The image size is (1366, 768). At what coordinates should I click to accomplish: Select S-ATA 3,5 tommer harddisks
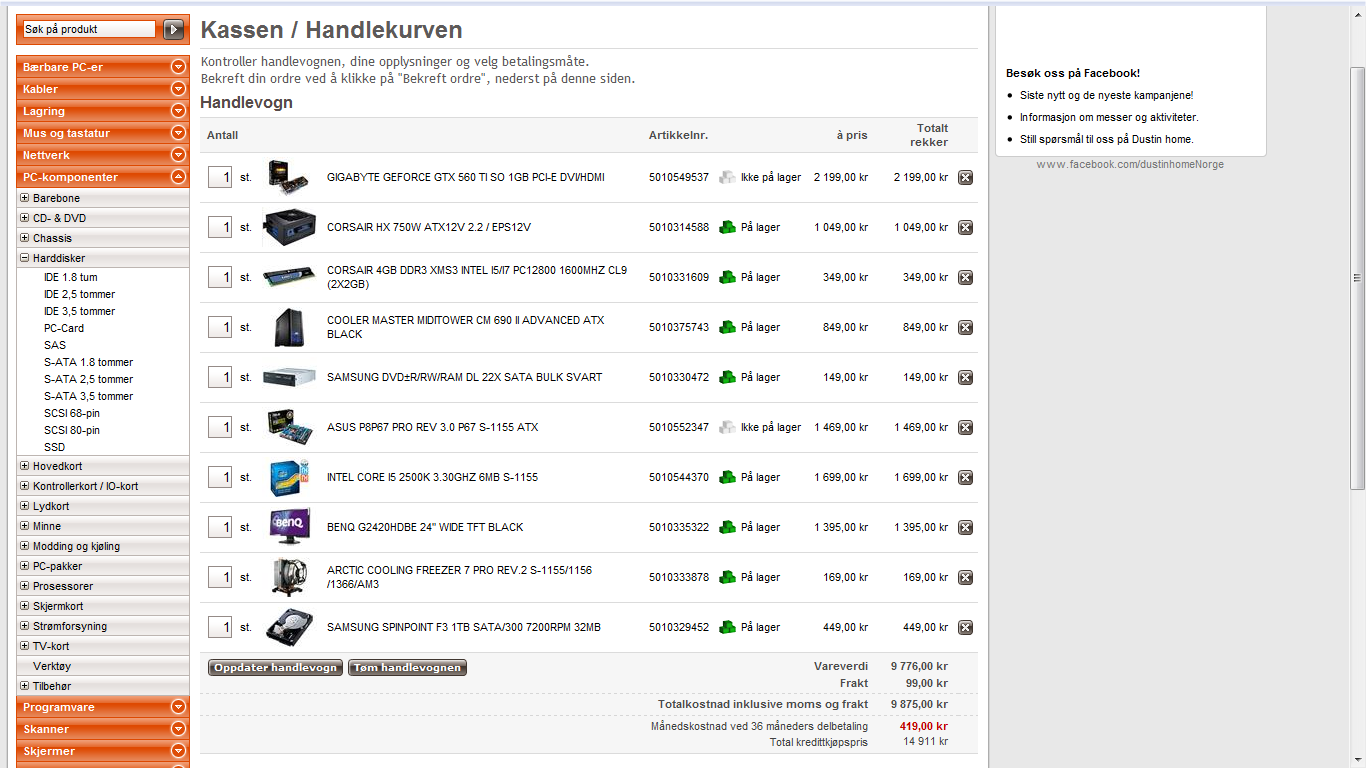[x=88, y=396]
